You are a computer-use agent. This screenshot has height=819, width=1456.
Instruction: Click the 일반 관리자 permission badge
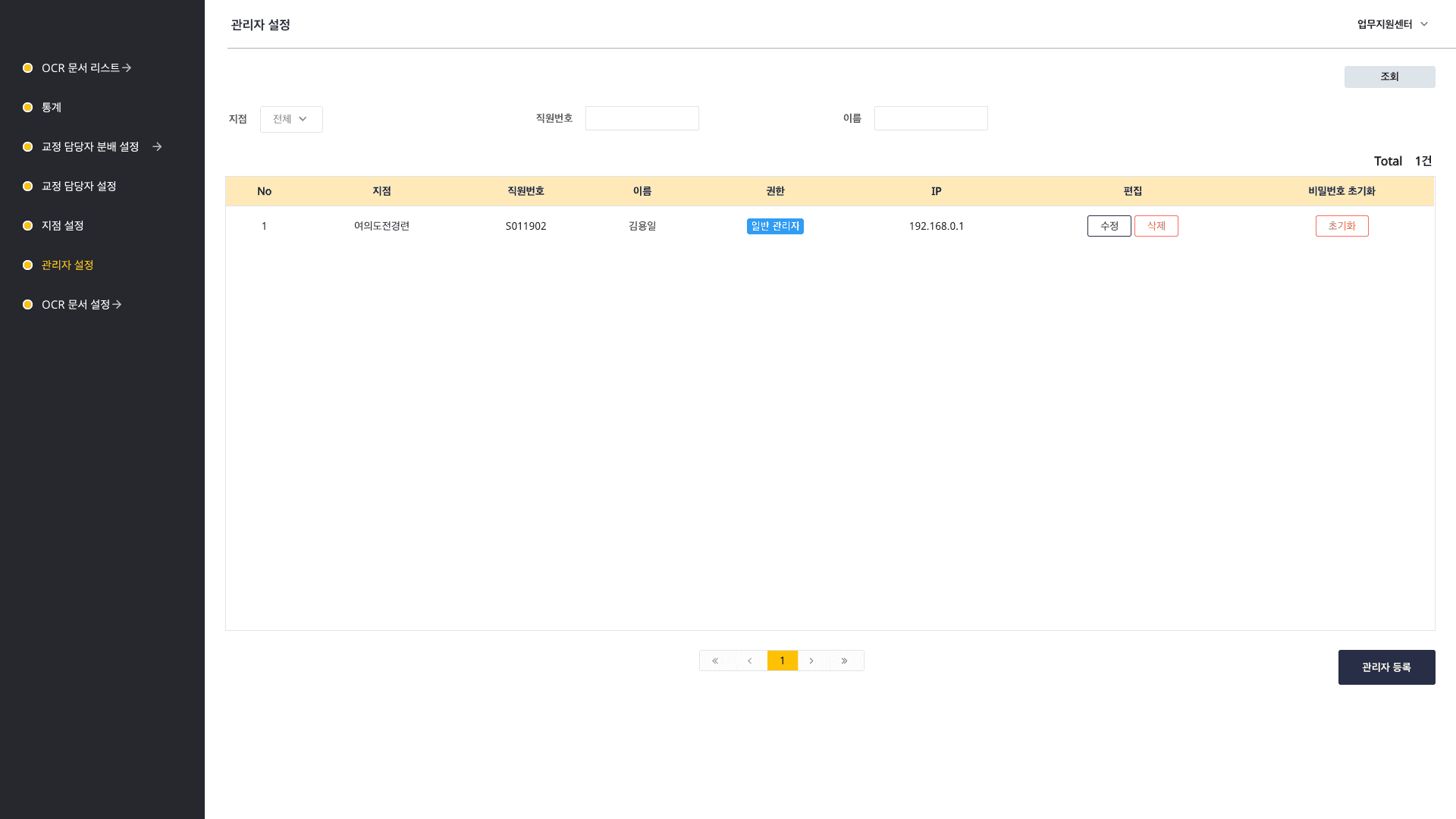(x=775, y=226)
